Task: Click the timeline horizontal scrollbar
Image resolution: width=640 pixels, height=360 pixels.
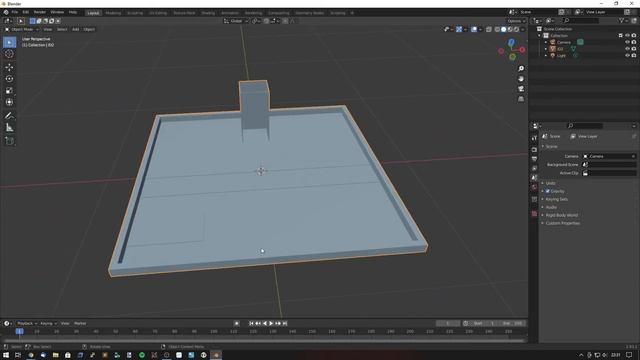Action: (263, 340)
